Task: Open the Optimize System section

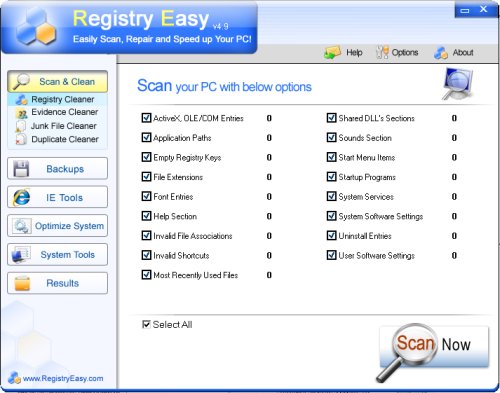Action: [x=57, y=226]
